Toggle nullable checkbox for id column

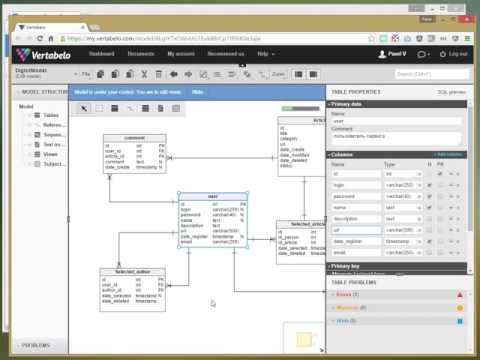pos(429,174)
